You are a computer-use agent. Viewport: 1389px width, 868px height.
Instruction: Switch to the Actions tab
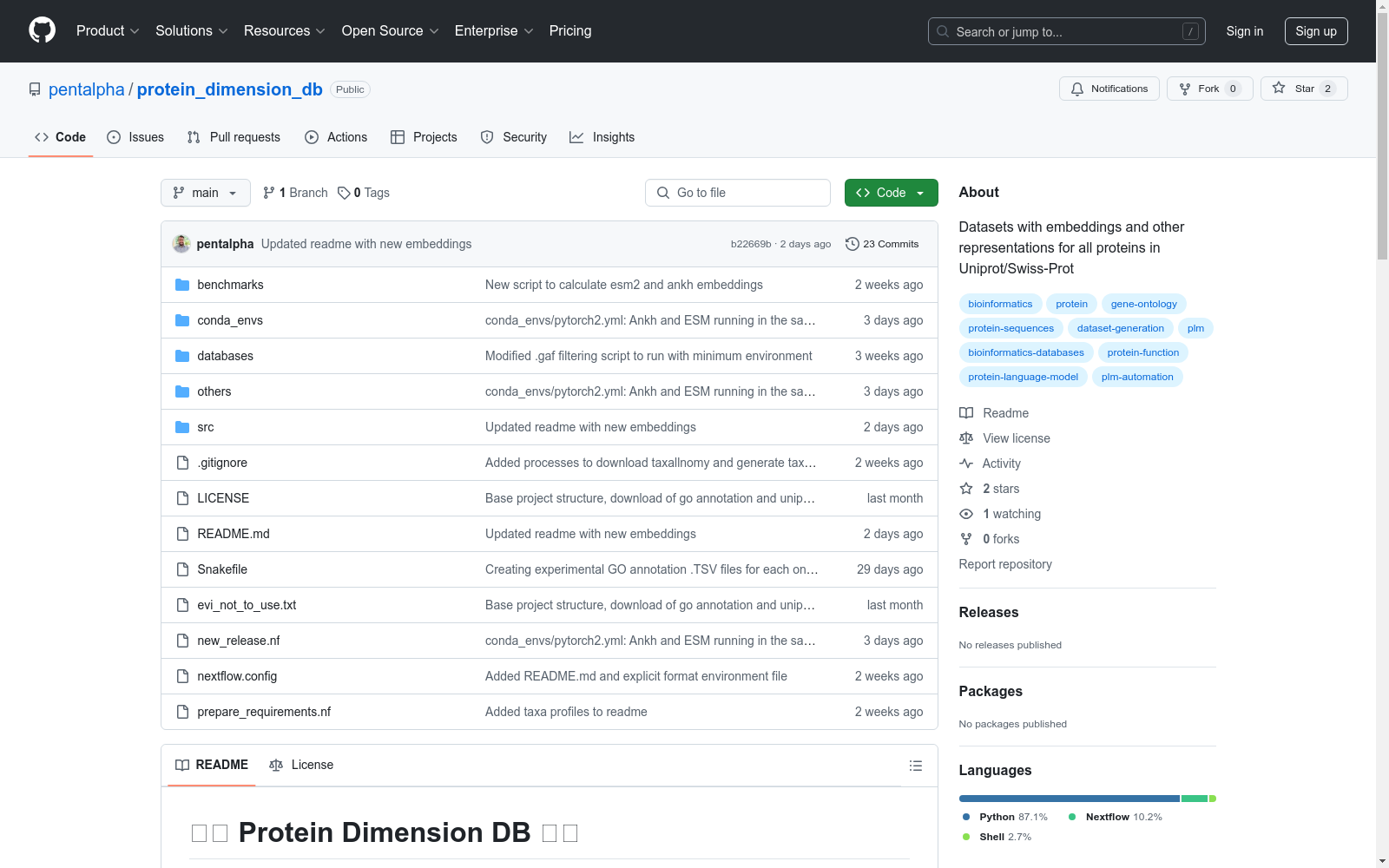[336, 137]
